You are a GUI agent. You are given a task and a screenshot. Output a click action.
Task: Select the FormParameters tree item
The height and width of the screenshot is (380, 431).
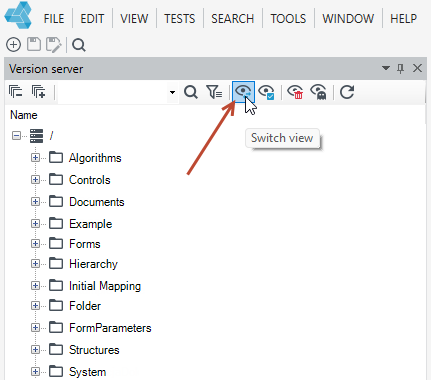(x=110, y=328)
